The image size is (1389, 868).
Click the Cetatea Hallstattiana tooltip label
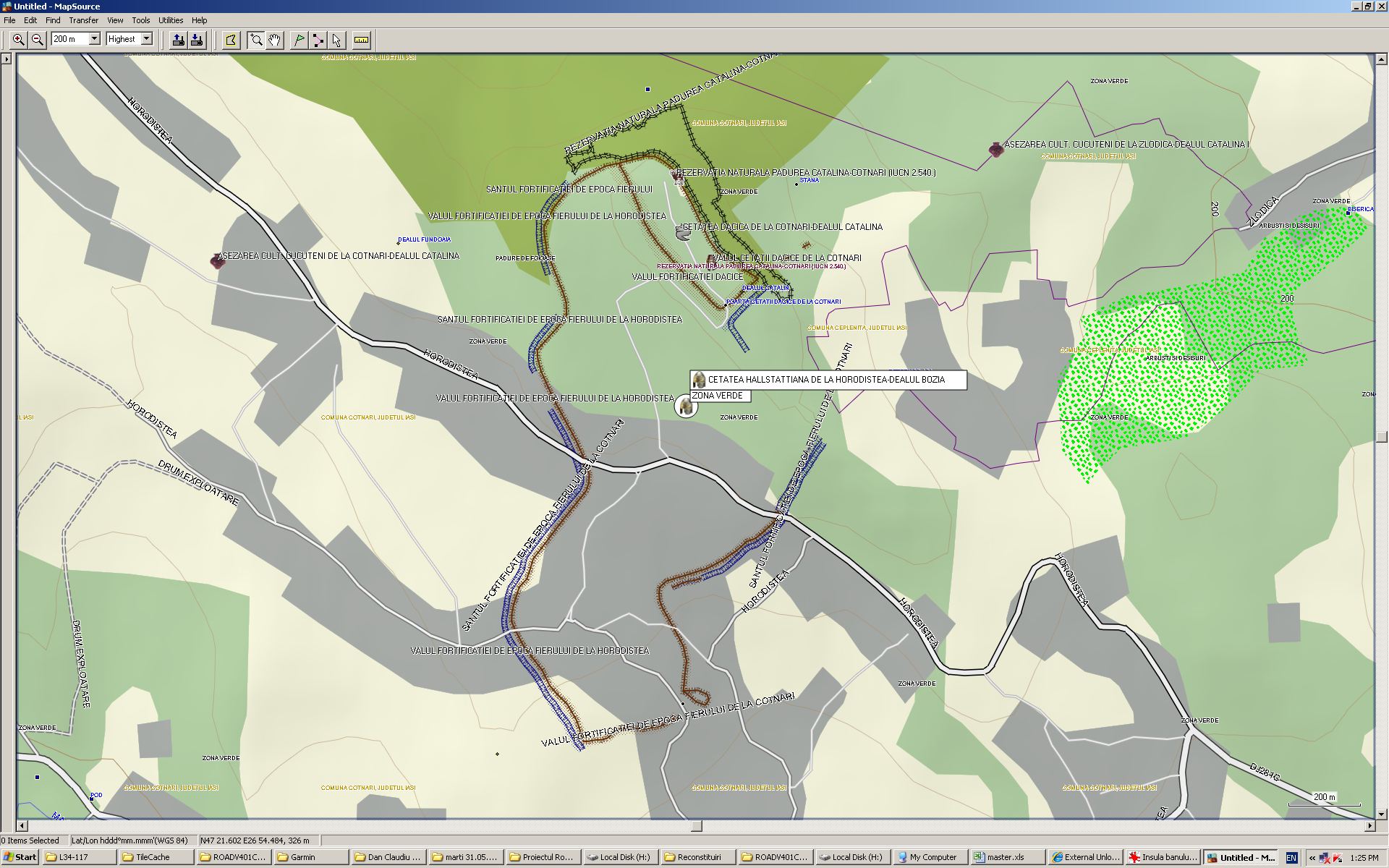tap(828, 380)
